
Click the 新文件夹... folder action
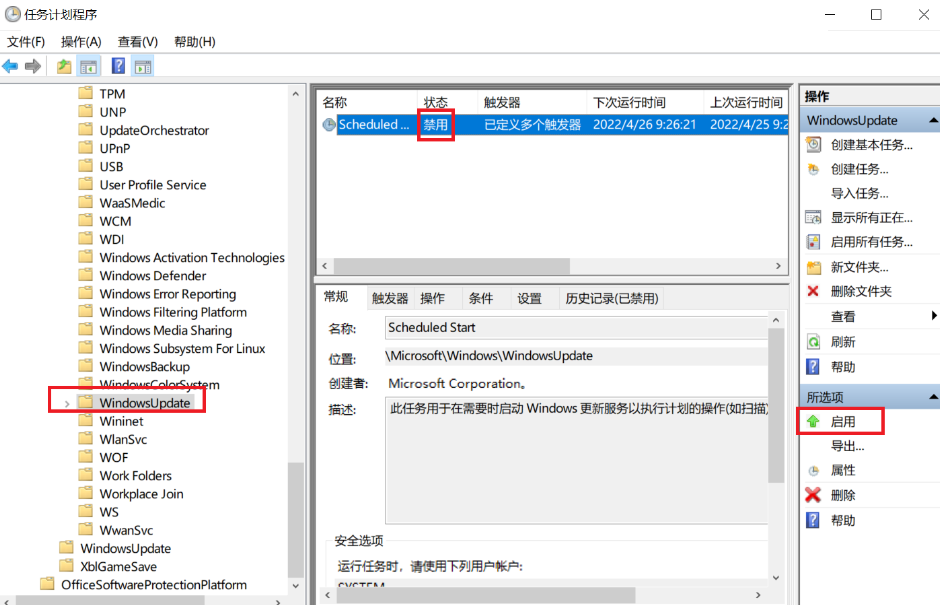point(859,267)
